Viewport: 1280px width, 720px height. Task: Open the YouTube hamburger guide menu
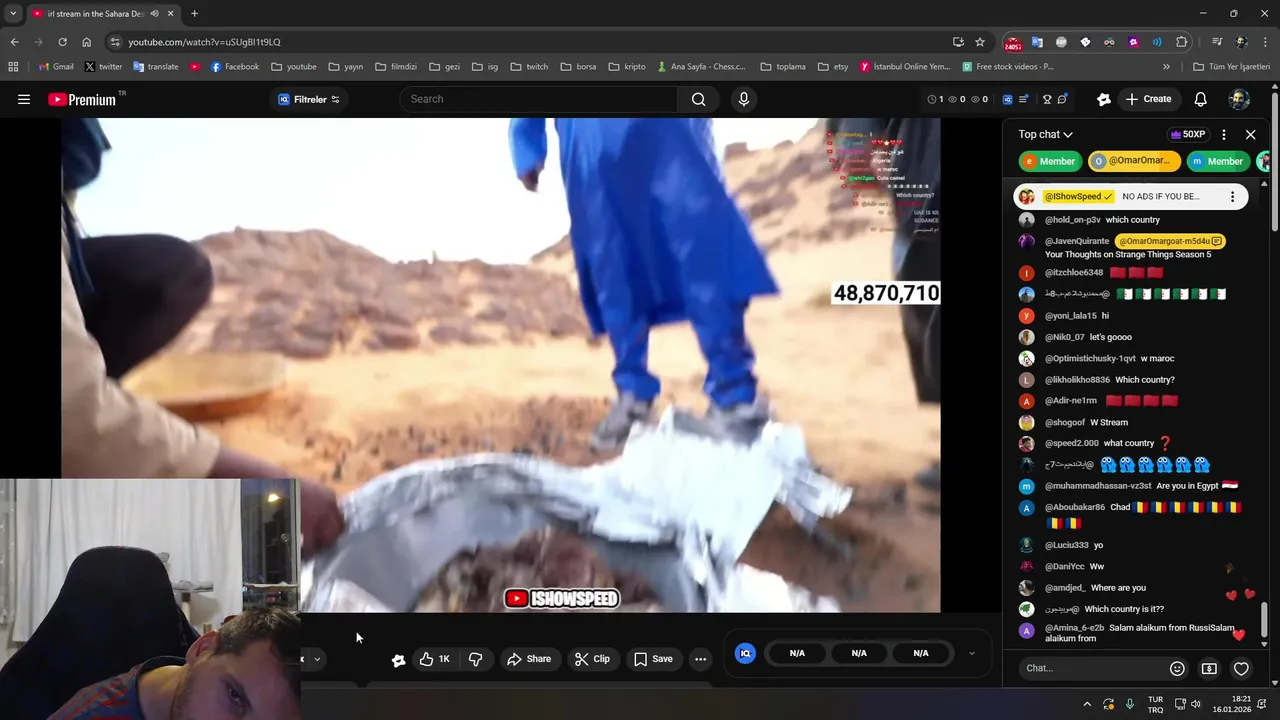point(24,99)
